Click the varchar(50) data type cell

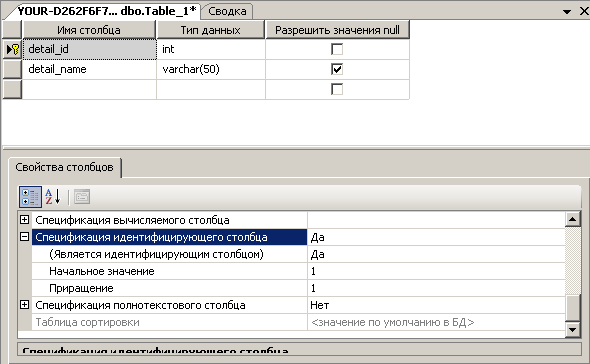[x=211, y=69]
